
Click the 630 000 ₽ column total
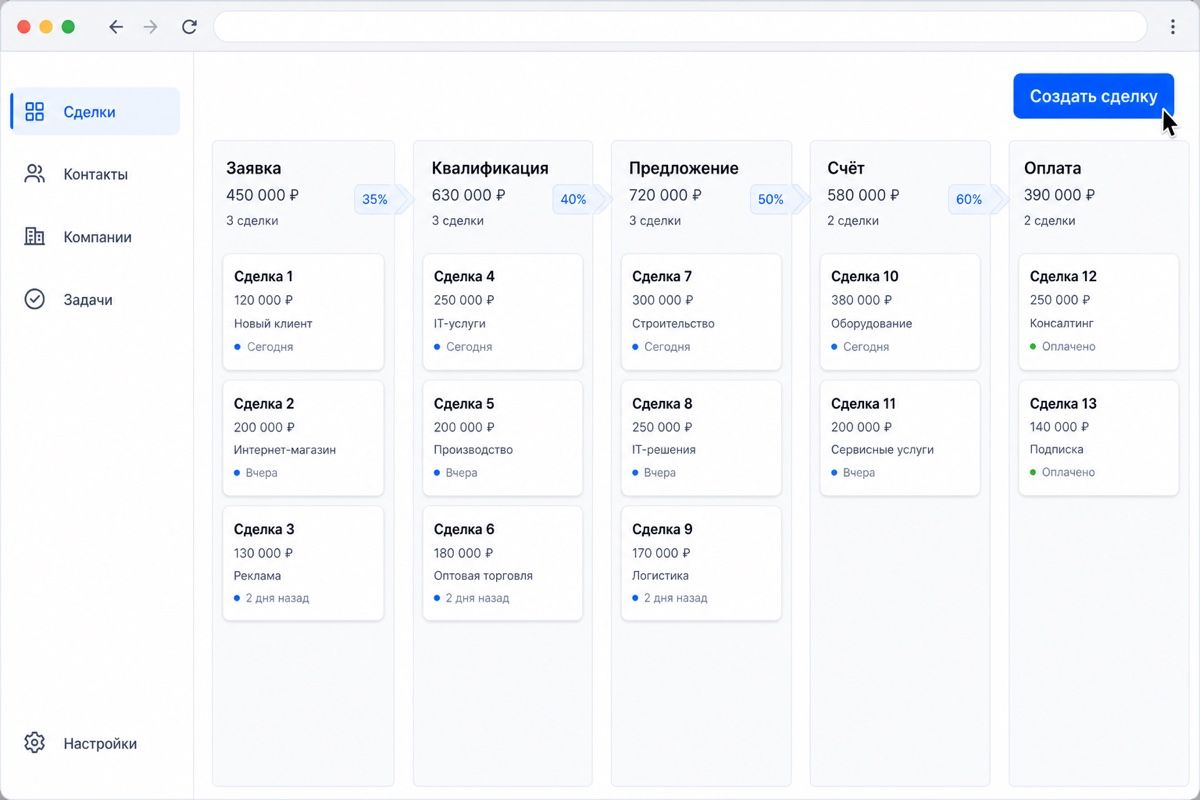469,195
